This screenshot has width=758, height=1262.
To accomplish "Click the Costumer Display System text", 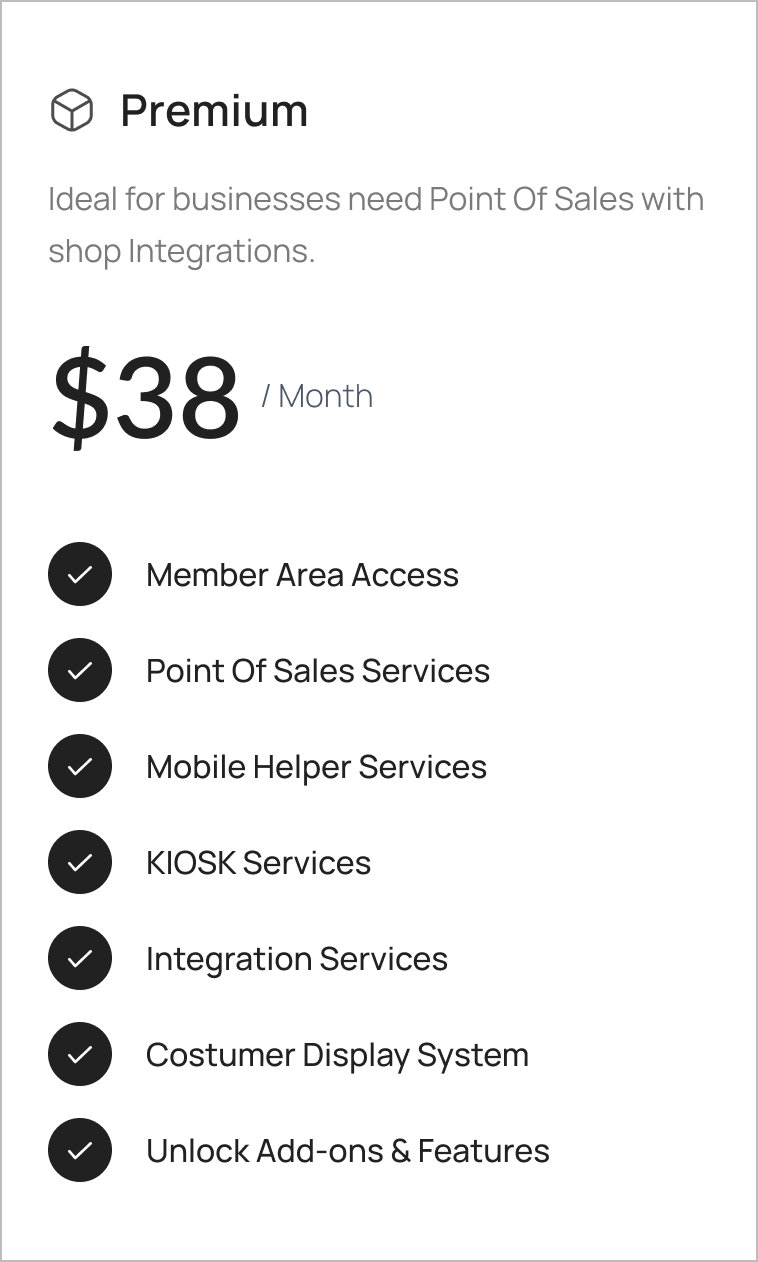I will (x=337, y=1055).
